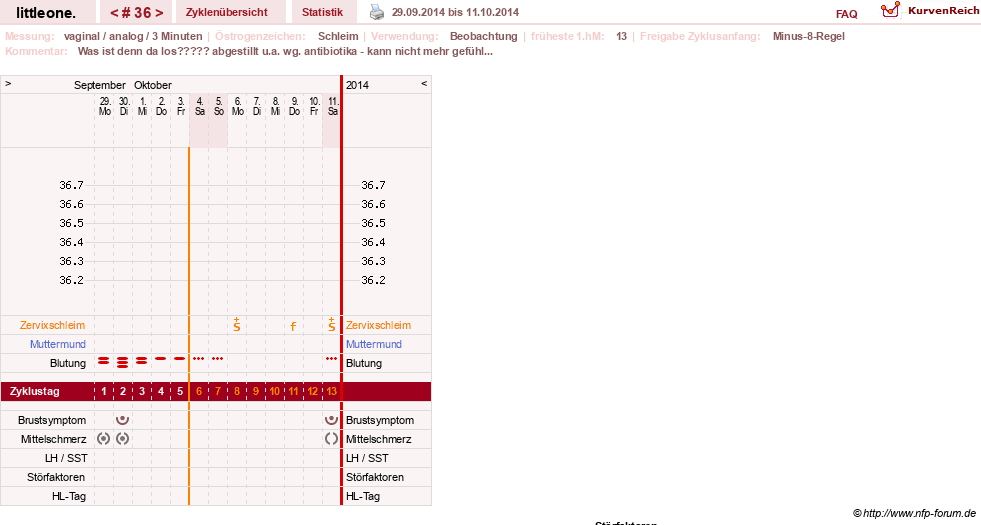Click the left 'Störfaktoren' row label

coord(56,477)
